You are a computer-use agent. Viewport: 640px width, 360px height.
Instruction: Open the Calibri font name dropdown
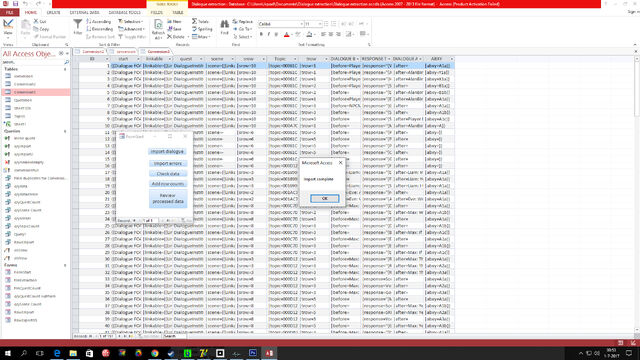pos(302,24)
